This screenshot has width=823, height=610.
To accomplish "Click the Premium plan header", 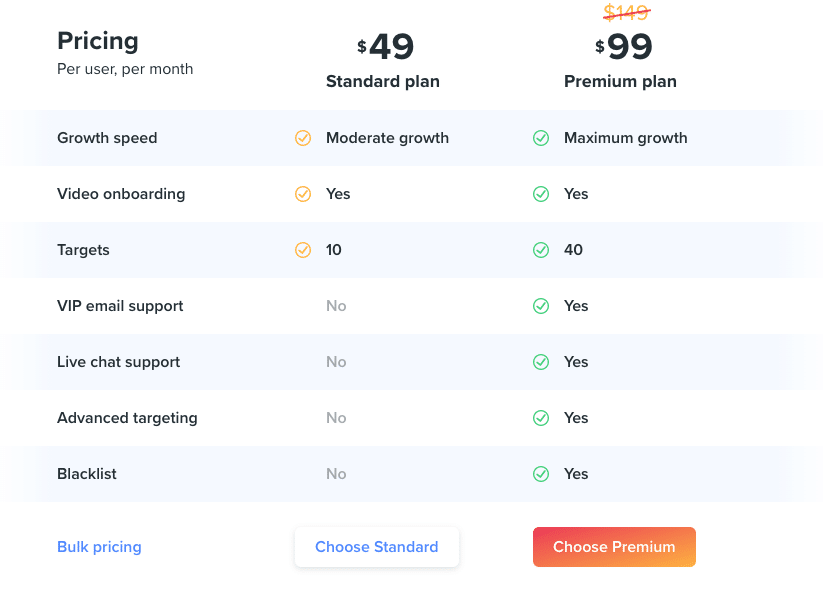I will tap(620, 81).
